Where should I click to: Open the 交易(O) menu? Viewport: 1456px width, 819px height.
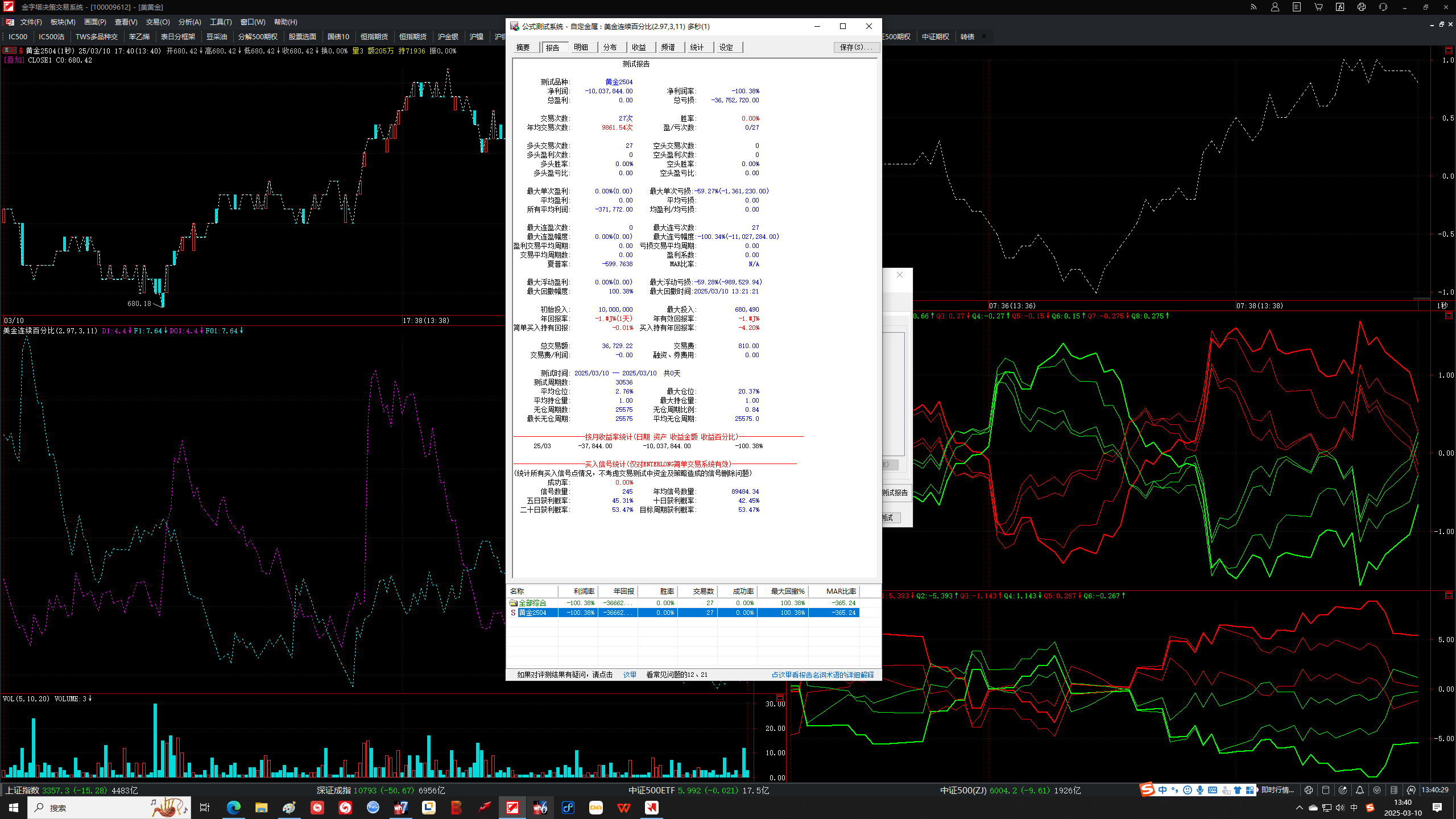tap(158, 22)
